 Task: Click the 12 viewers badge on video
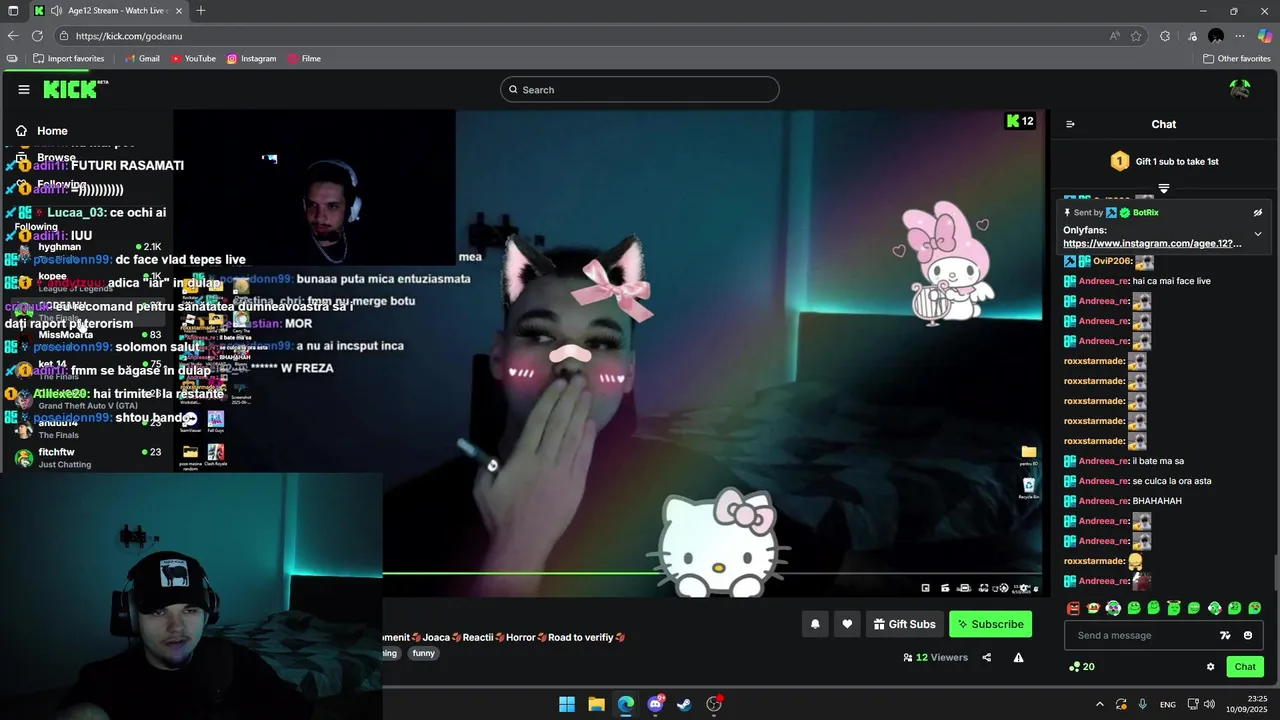(1020, 121)
